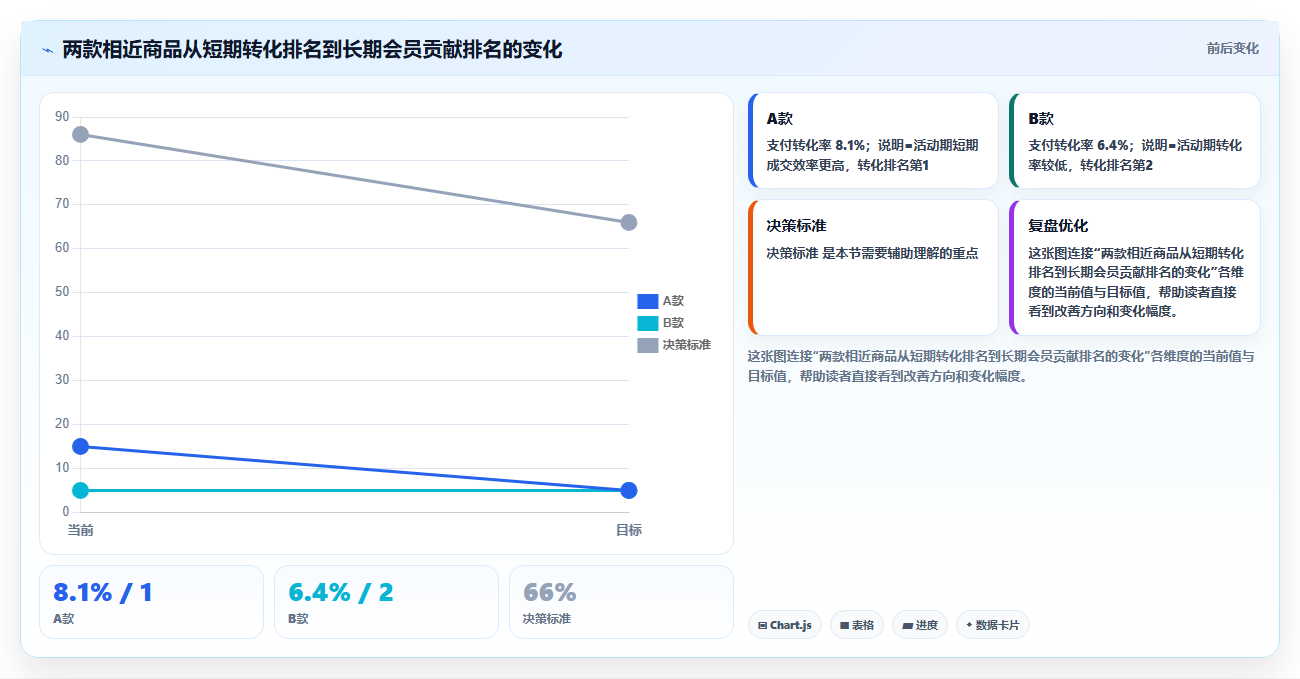Click the 66% 决策标准 stat card
The width and height of the screenshot is (1300, 679).
pos(621,602)
